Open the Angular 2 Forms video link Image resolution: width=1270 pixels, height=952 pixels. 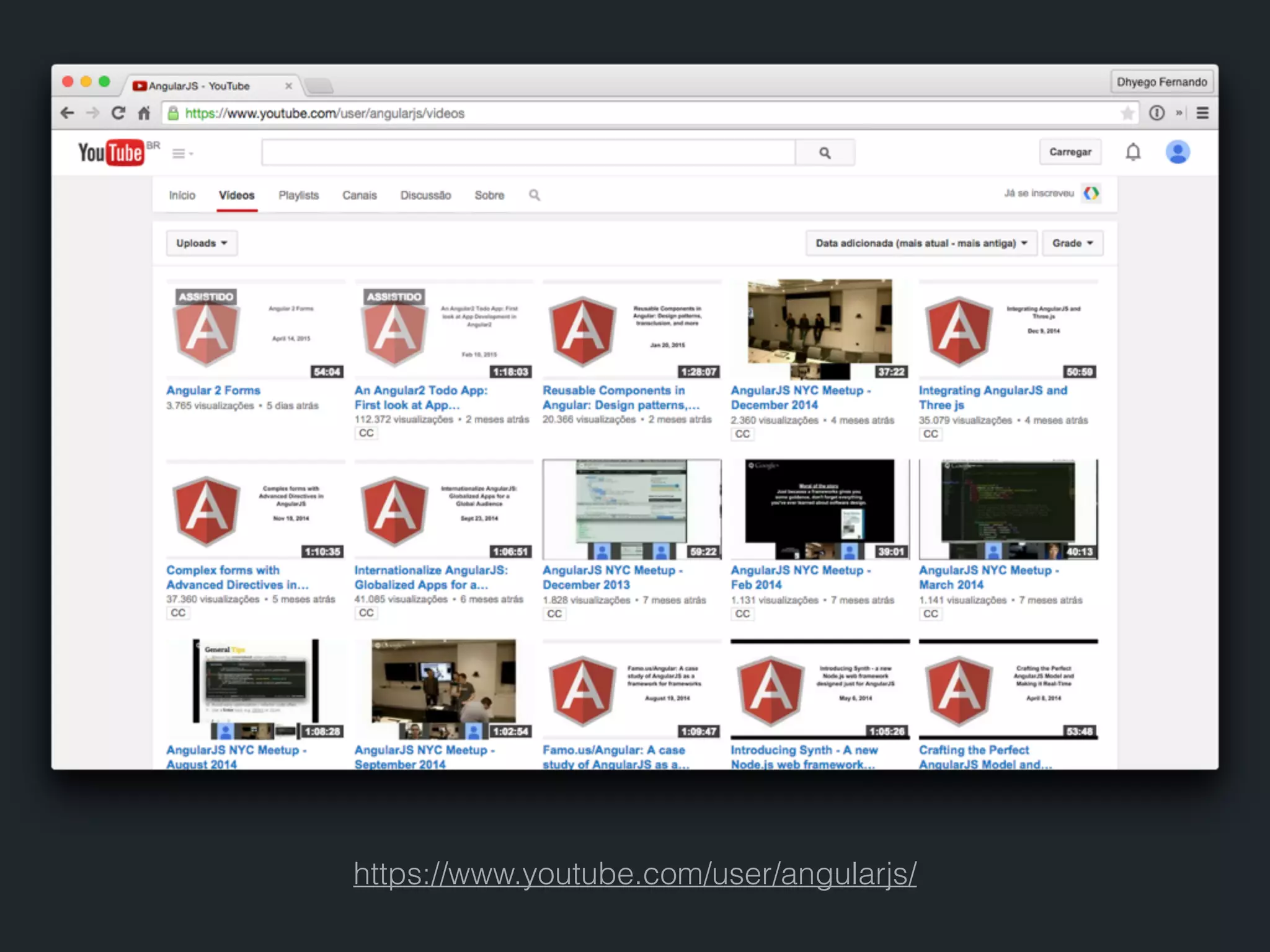(213, 390)
